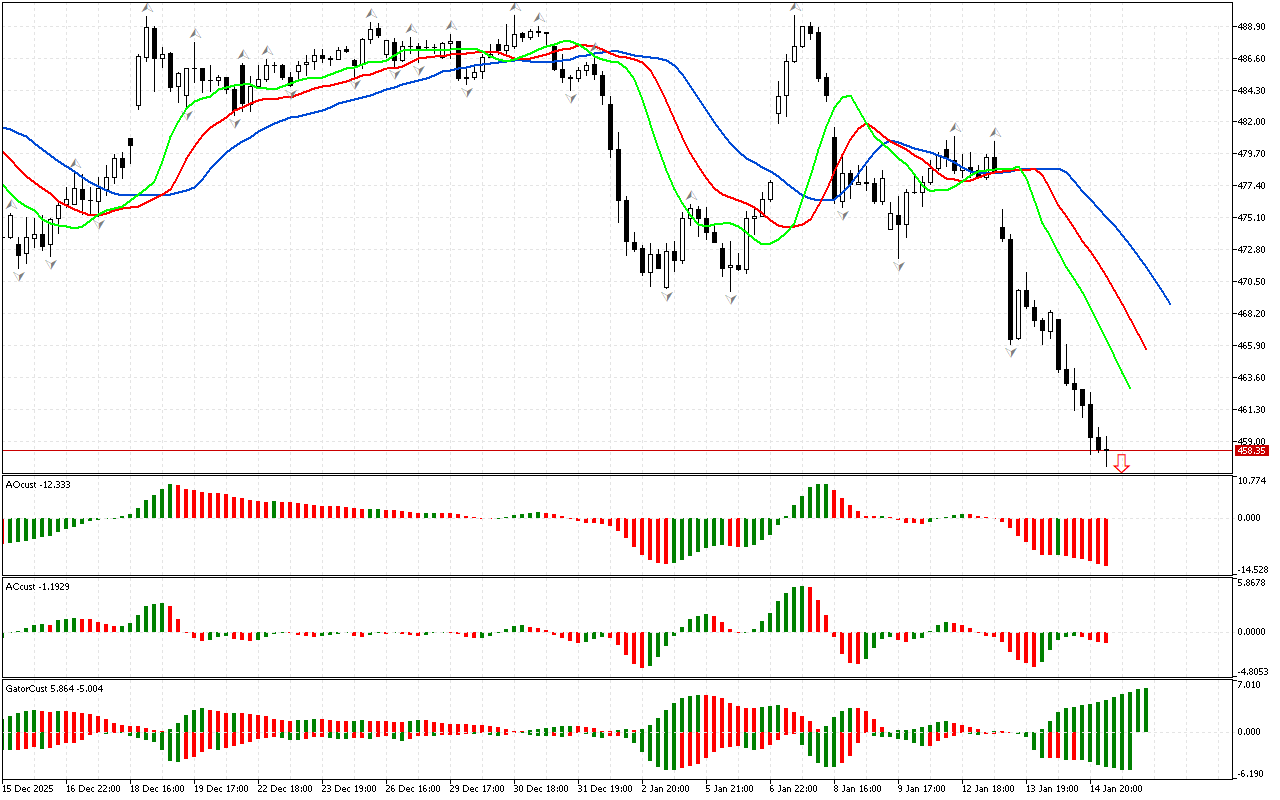Click the up fractal above the 23 Dec 19:00 high
Image resolution: width=1280 pixels, height=800 pixels.
coord(372,12)
